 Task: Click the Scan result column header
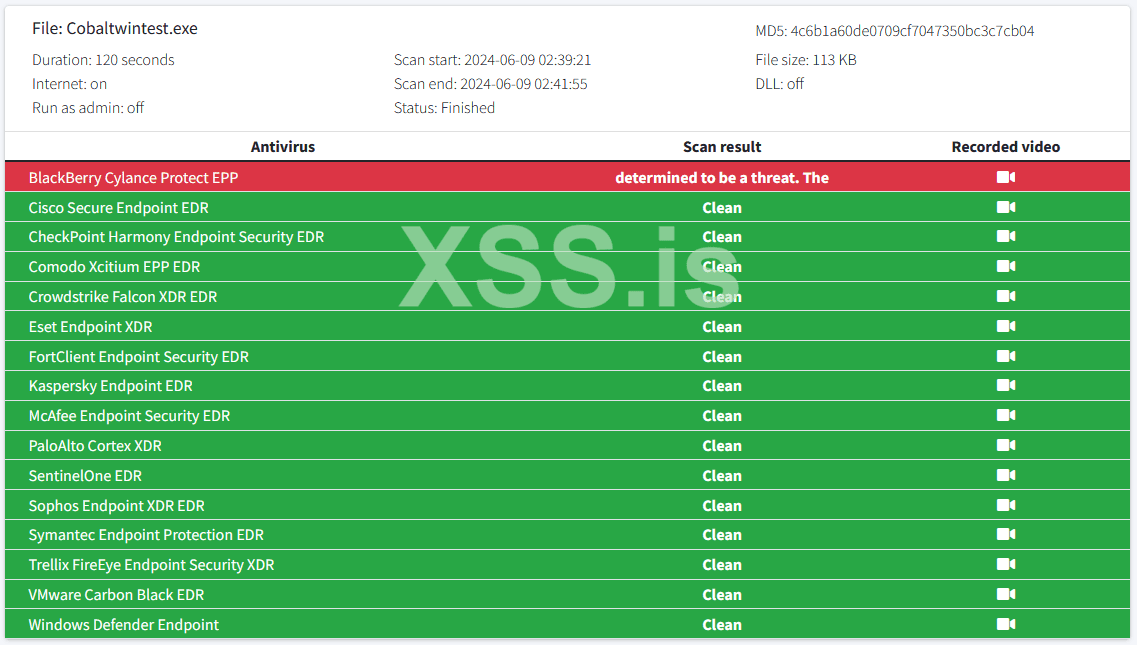(x=722, y=147)
